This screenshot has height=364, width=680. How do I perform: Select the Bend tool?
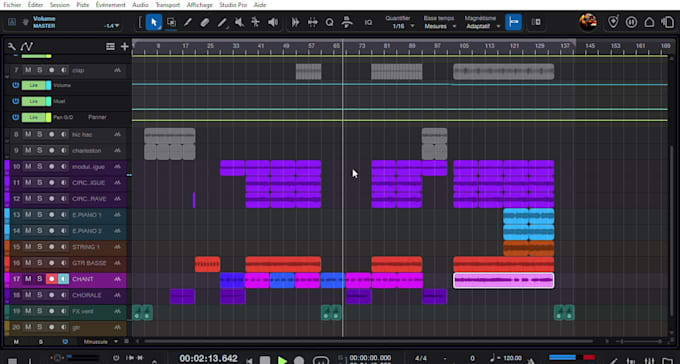[255, 22]
